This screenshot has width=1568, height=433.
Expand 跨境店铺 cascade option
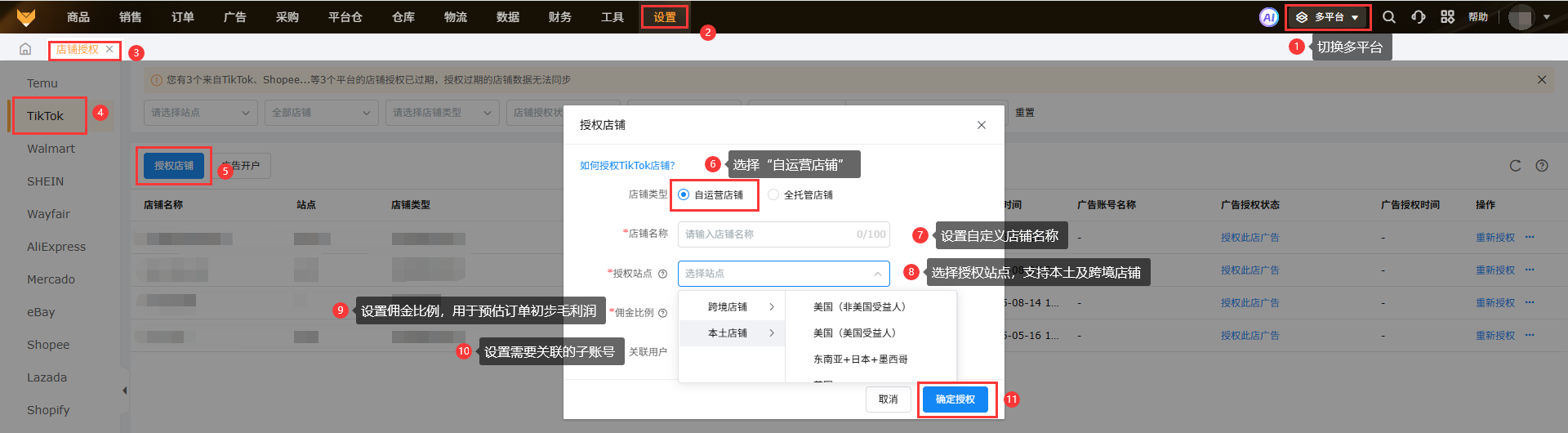732,307
